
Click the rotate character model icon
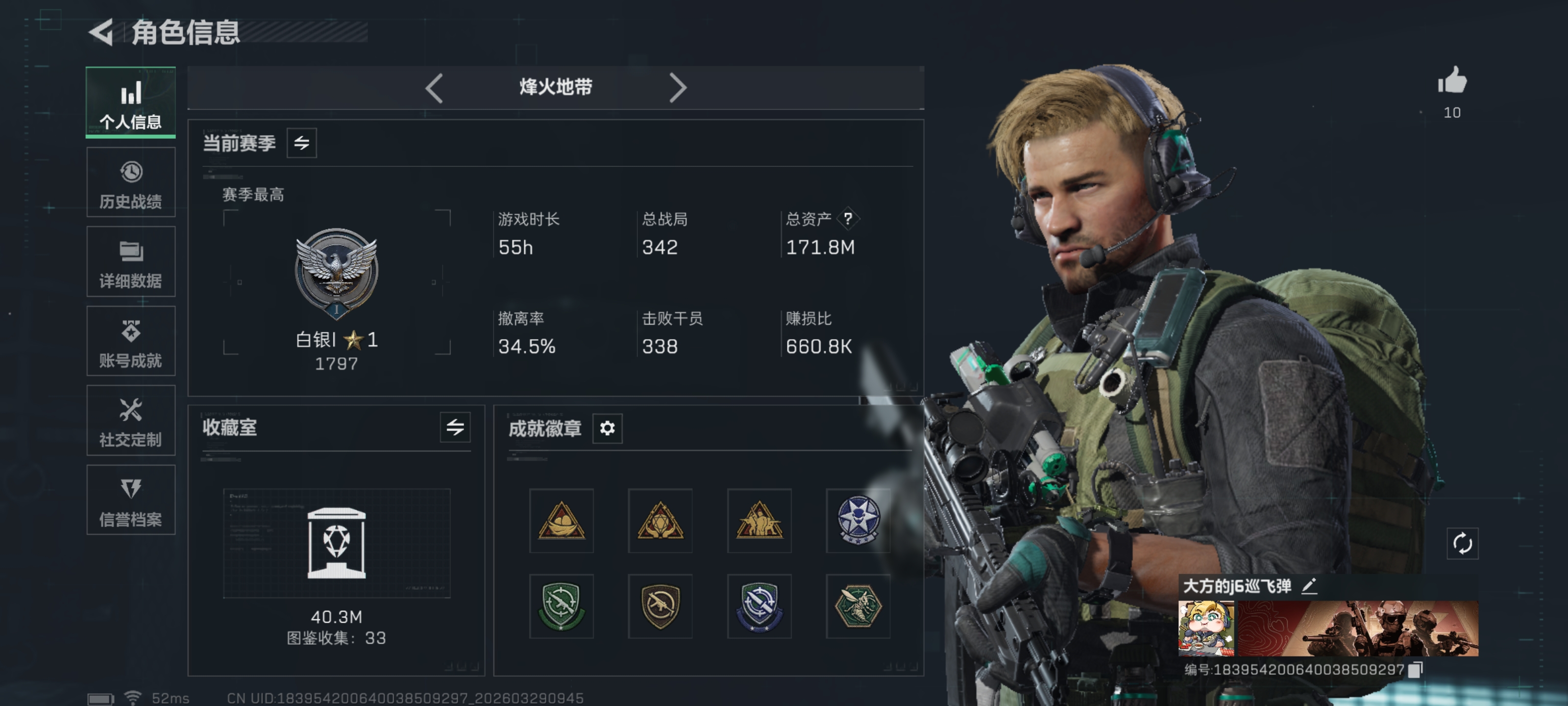pos(1462,543)
